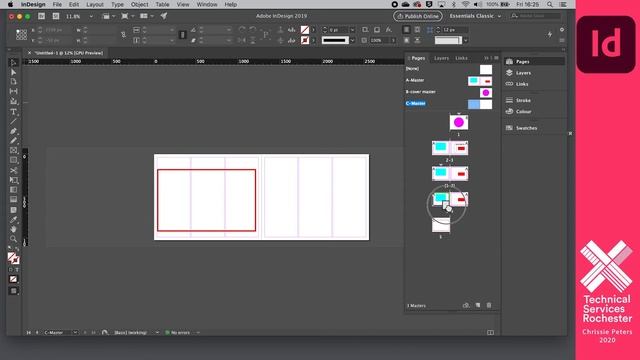Viewport: 640px width, 360px height.
Task: Open the View Options dropdown
Action: coord(108,16)
